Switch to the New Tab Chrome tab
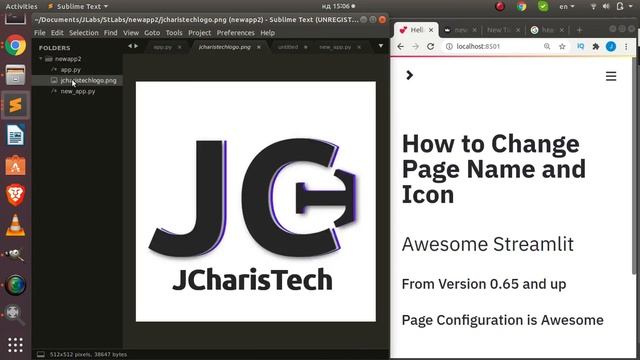The image size is (640, 360). pos(502,30)
